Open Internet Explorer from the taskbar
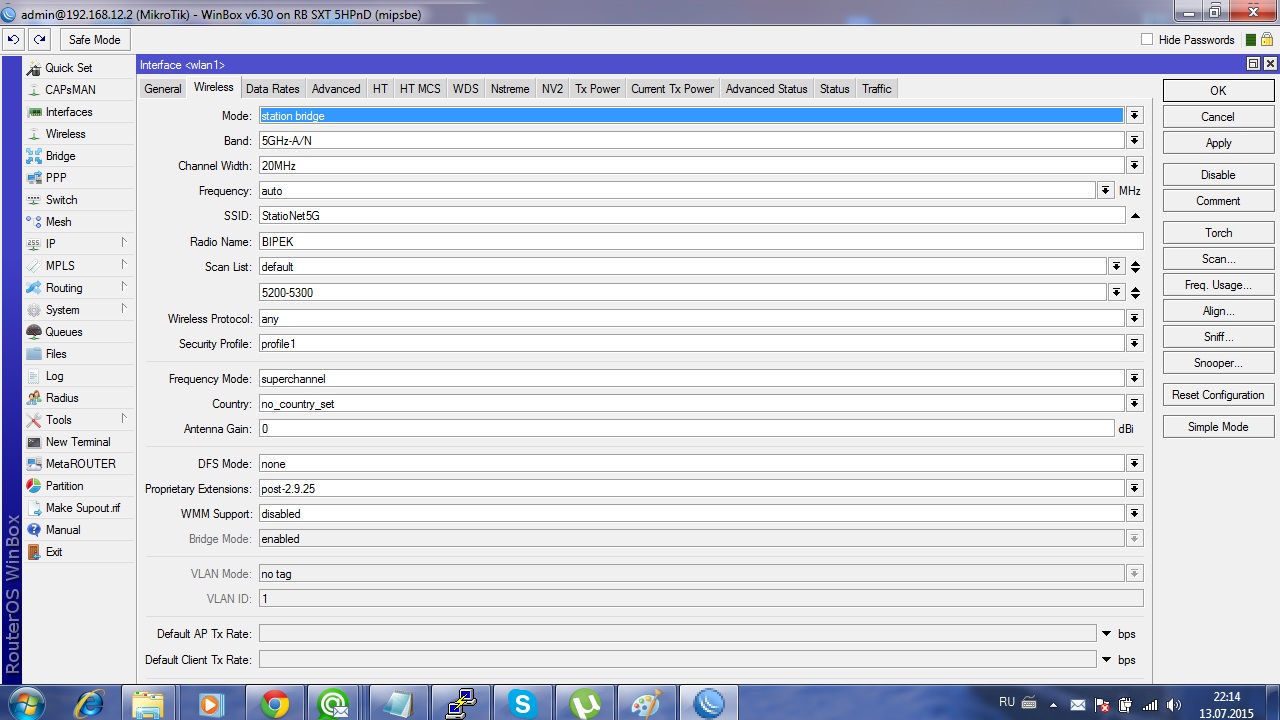The height and width of the screenshot is (720, 1280). [88, 704]
